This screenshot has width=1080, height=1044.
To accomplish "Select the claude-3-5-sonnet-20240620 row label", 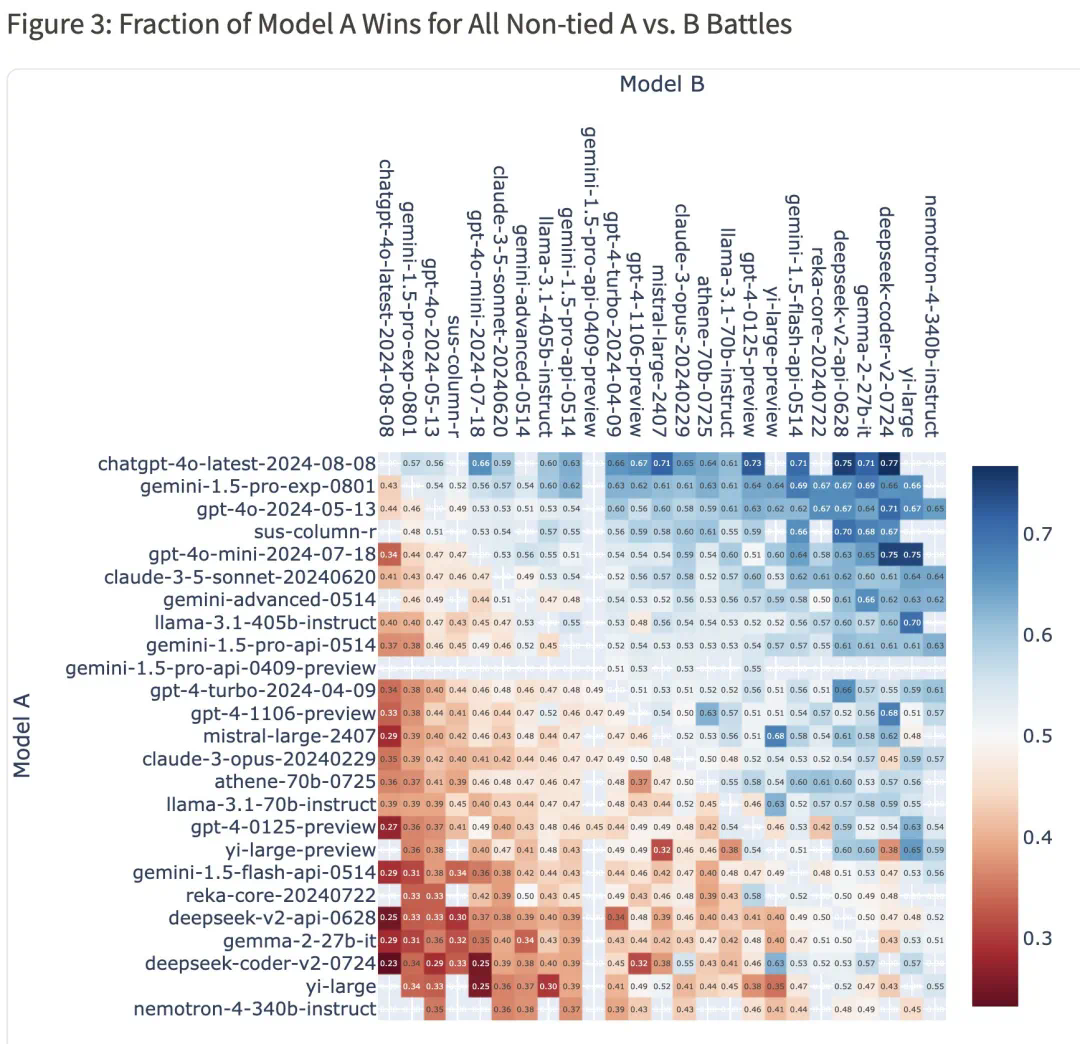I will tap(240, 577).
